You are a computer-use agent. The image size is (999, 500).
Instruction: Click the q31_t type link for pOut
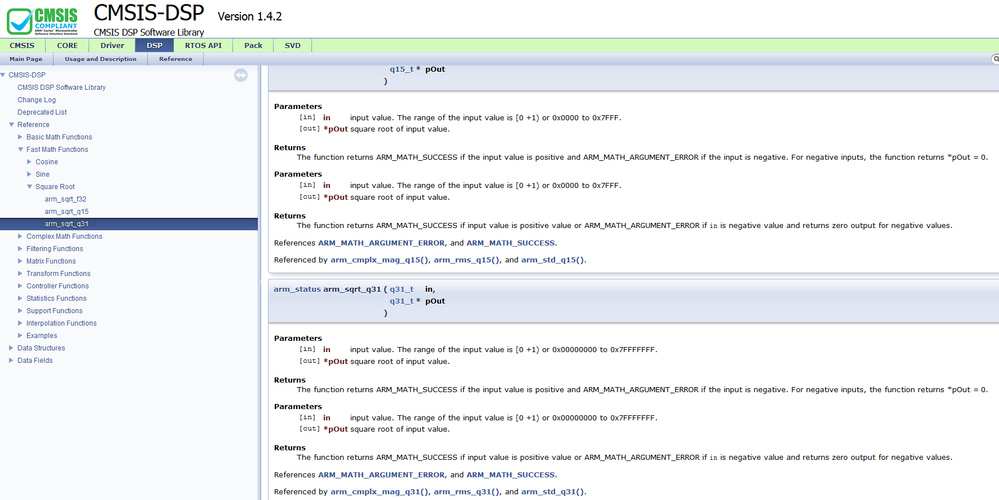pyautogui.click(x=401, y=301)
